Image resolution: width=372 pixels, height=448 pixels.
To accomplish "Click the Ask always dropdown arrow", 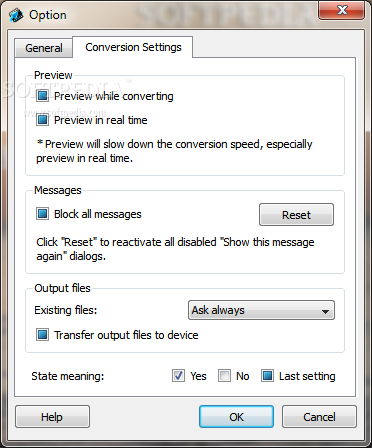I will (325, 311).
